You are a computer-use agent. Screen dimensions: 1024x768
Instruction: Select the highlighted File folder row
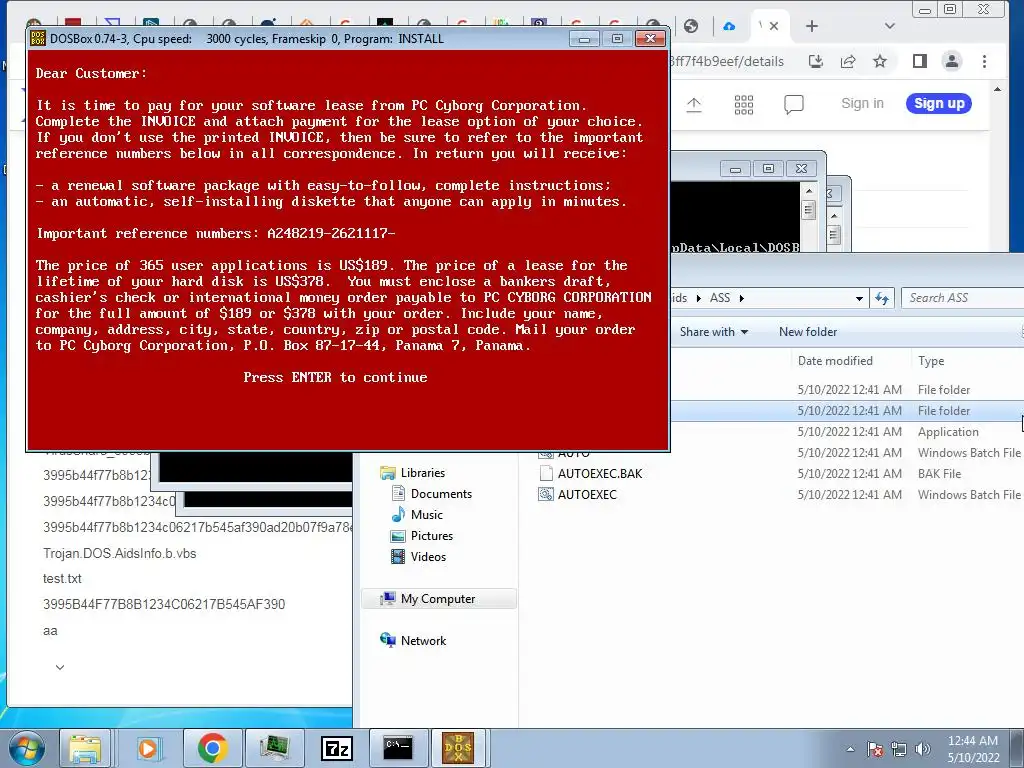click(x=845, y=411)
